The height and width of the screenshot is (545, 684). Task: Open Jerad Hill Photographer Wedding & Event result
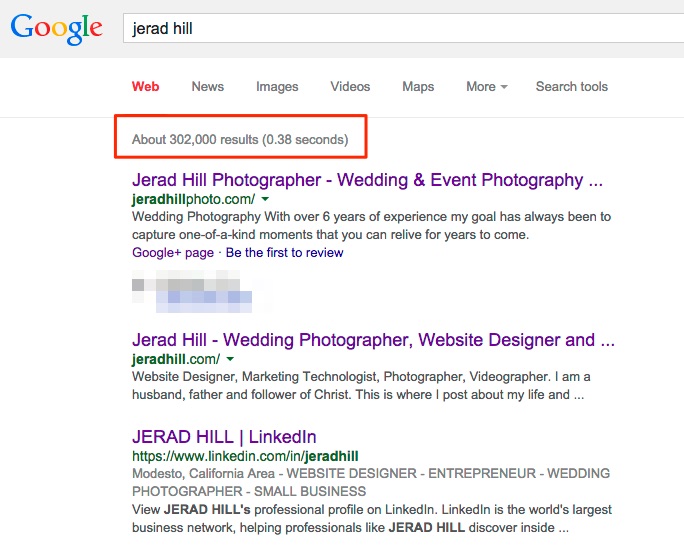[367, 180]
